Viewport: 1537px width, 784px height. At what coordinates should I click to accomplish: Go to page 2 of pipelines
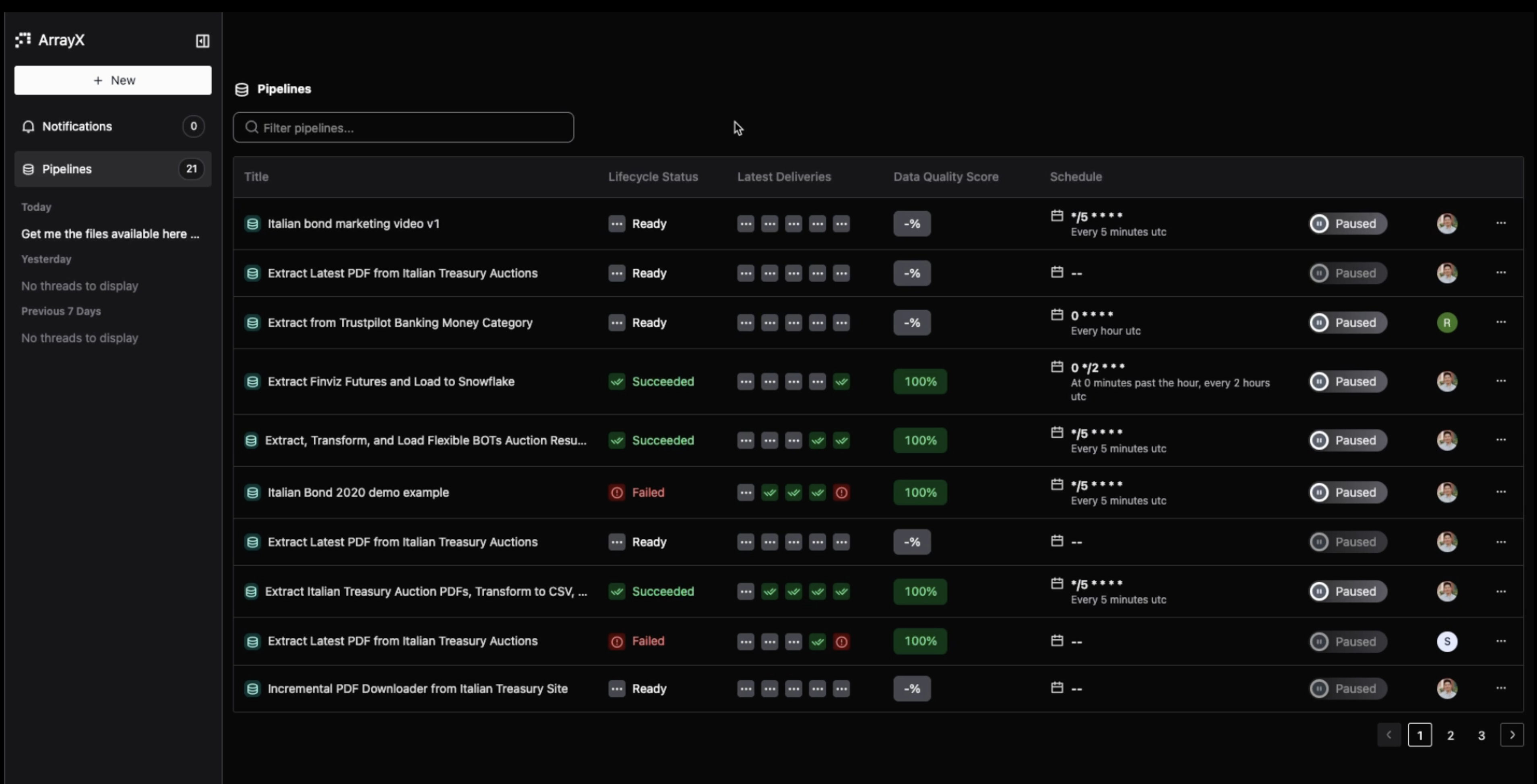[1450, 735]
